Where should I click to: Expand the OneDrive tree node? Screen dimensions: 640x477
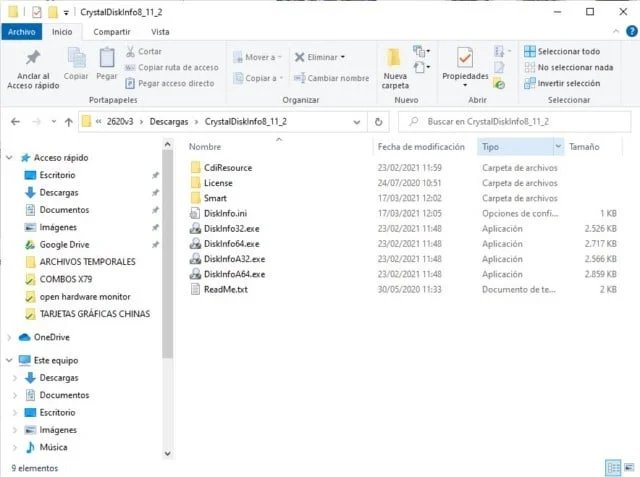pos(10,337)
